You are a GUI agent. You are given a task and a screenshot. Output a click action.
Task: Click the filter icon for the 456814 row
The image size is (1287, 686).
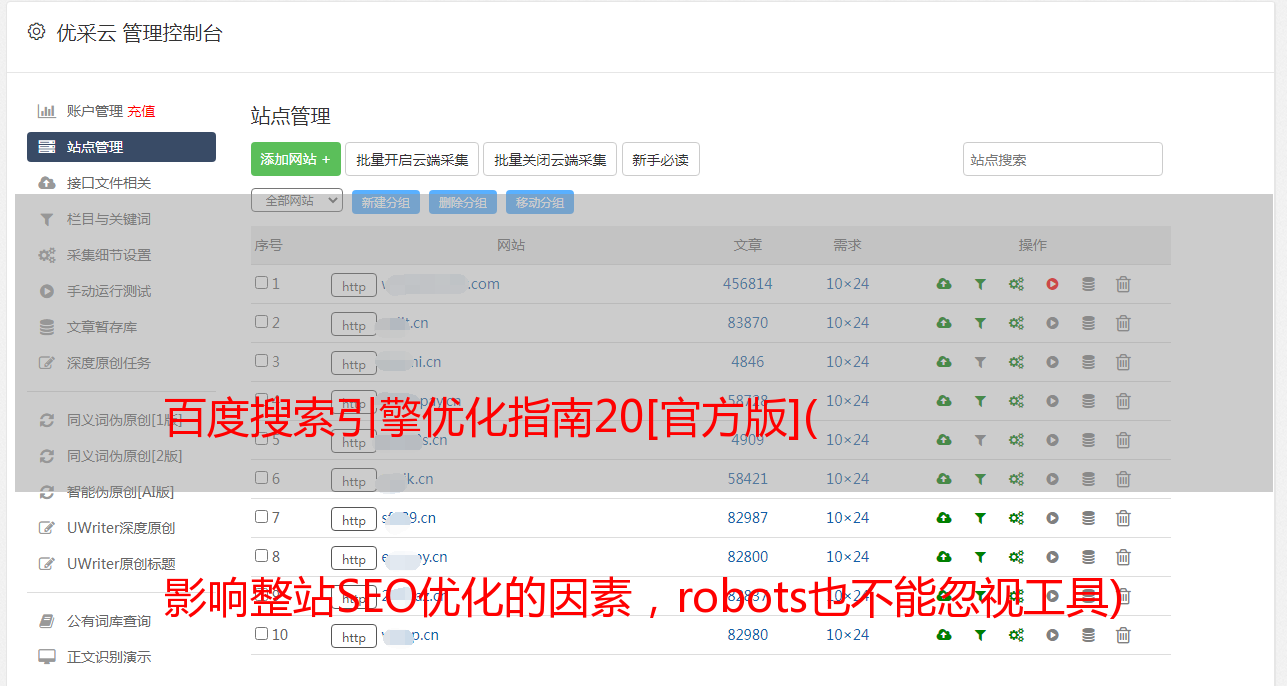980,284
